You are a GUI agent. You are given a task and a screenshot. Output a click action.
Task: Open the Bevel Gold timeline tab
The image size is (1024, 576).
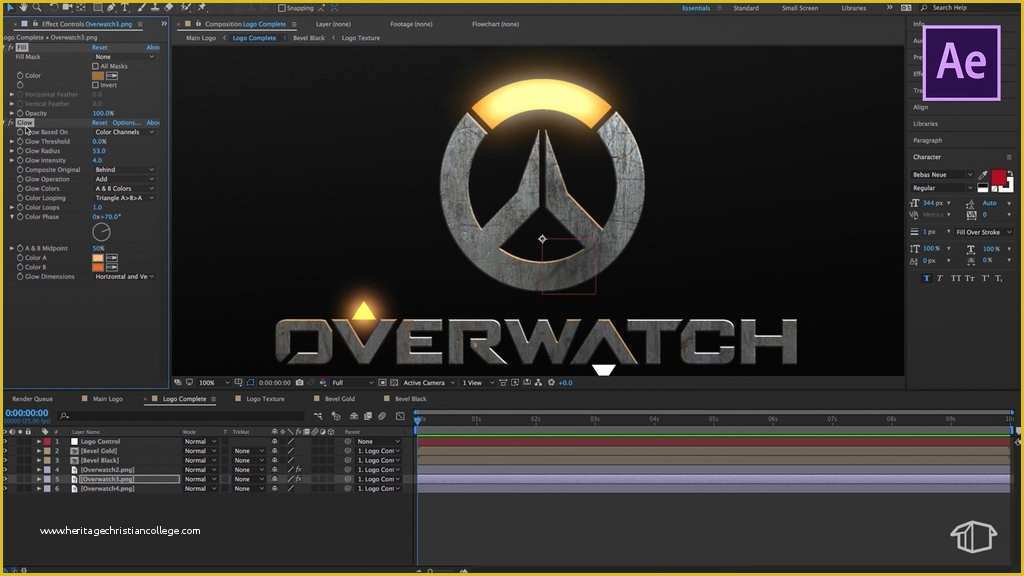(x=340, y=399)
